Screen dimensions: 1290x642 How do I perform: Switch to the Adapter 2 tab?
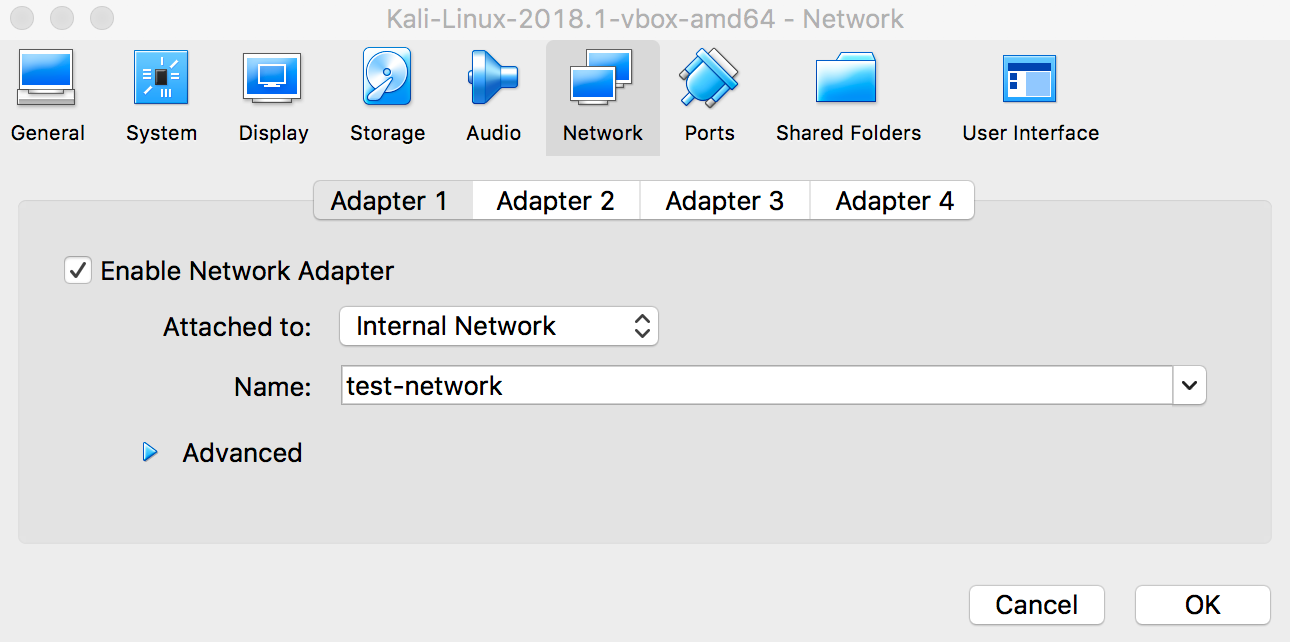pos(555,201)
